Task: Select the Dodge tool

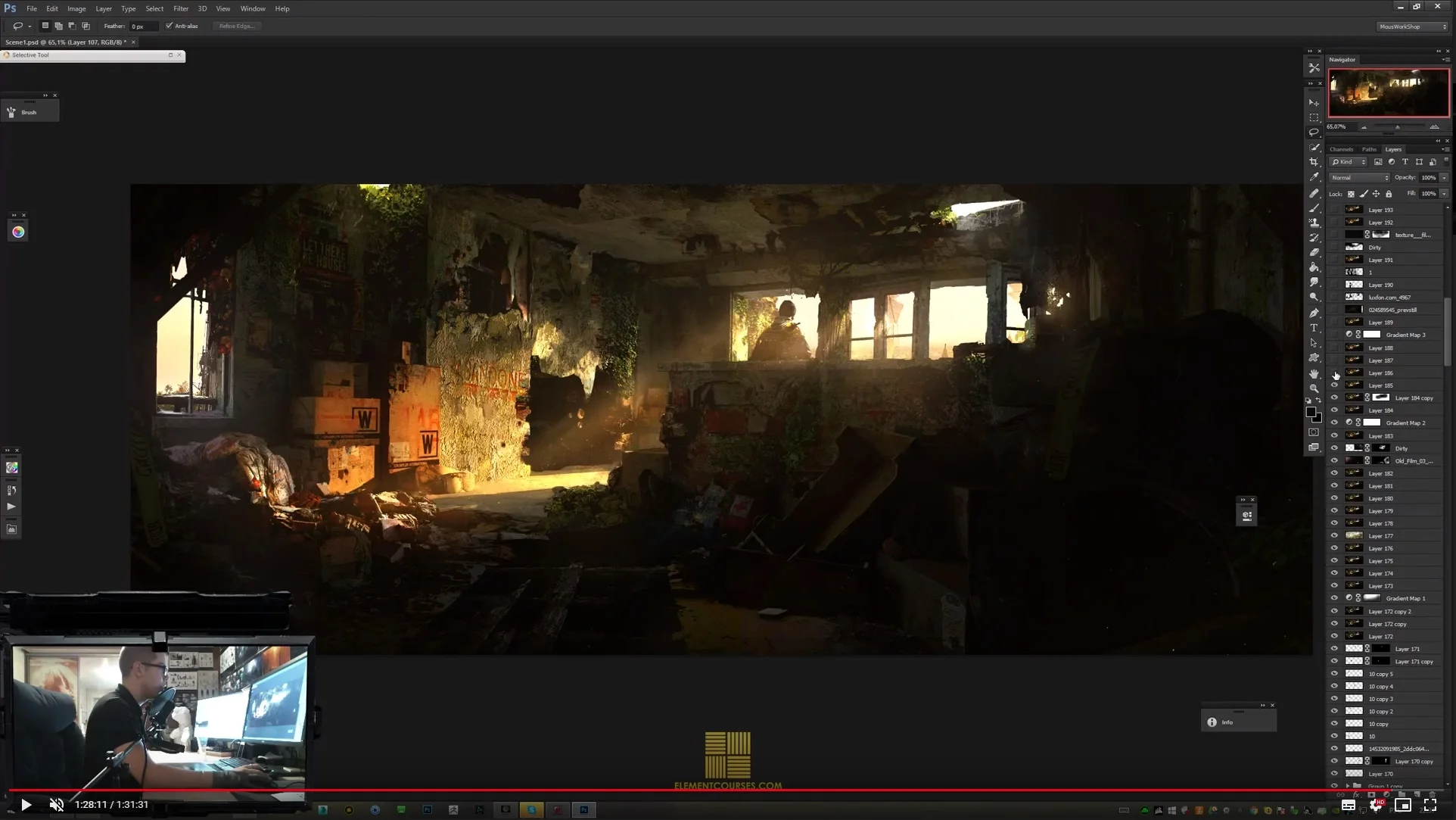Action: click(1314, 298)
